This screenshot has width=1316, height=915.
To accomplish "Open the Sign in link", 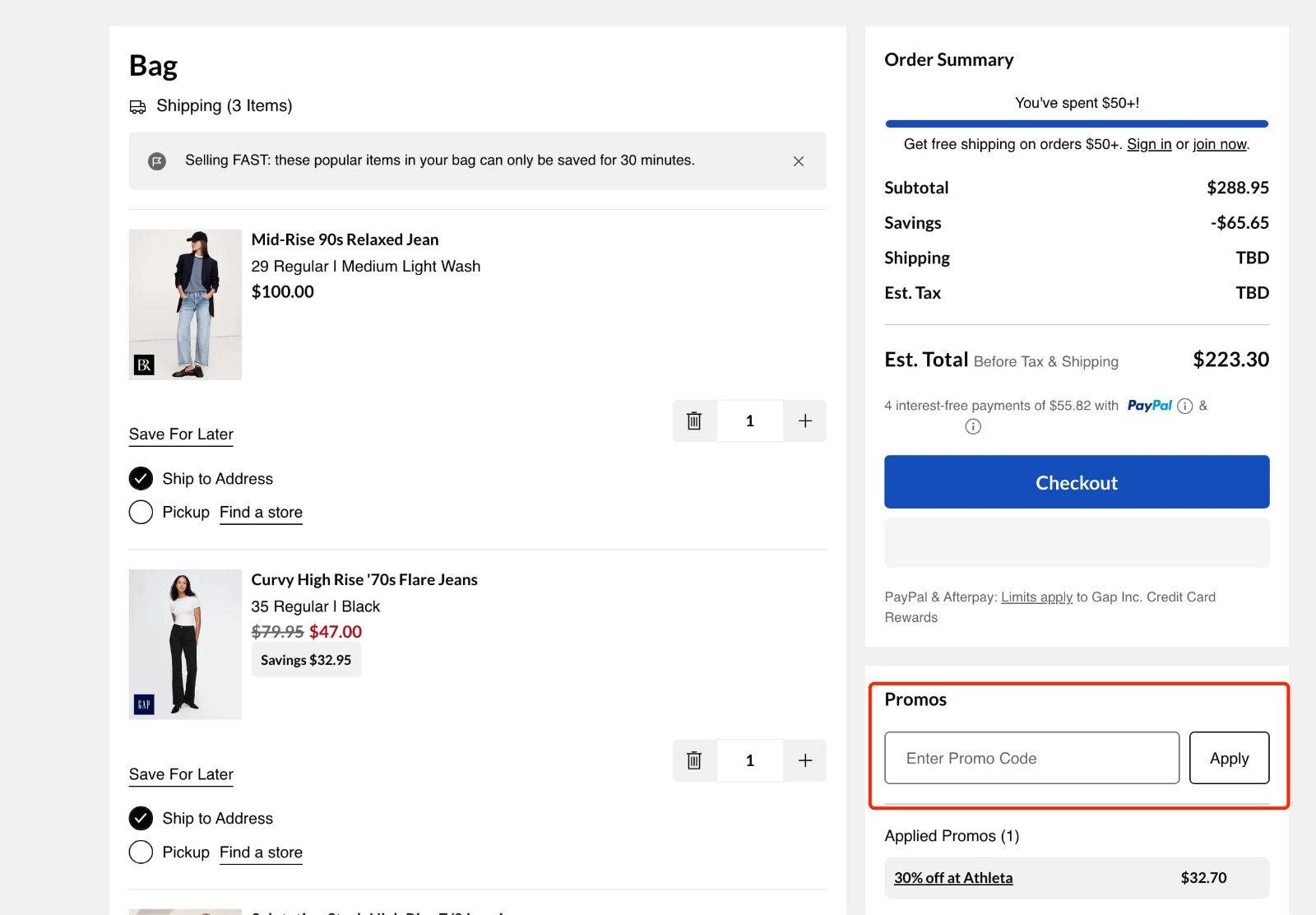I will [1149, 144].
